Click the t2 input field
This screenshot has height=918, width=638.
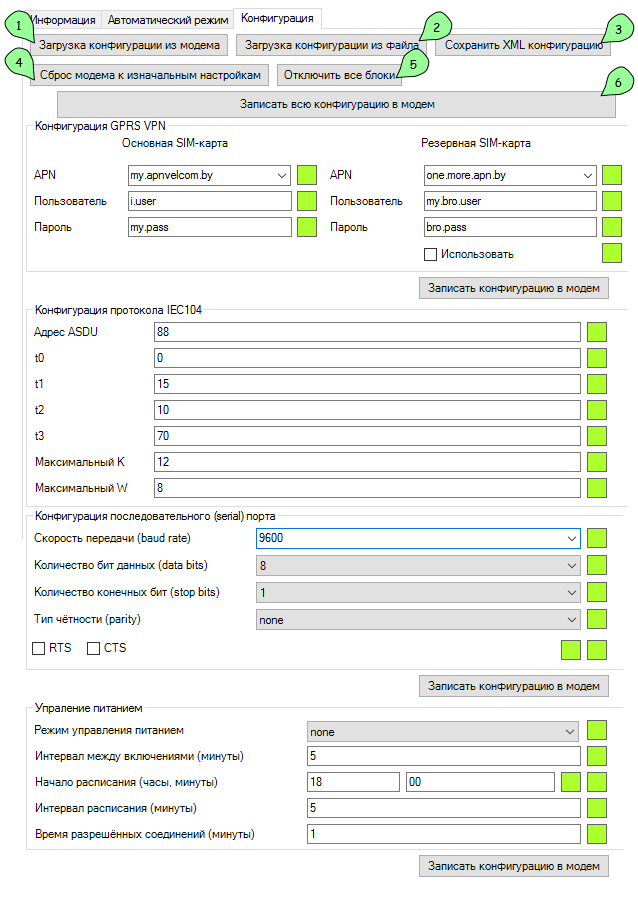367,410
